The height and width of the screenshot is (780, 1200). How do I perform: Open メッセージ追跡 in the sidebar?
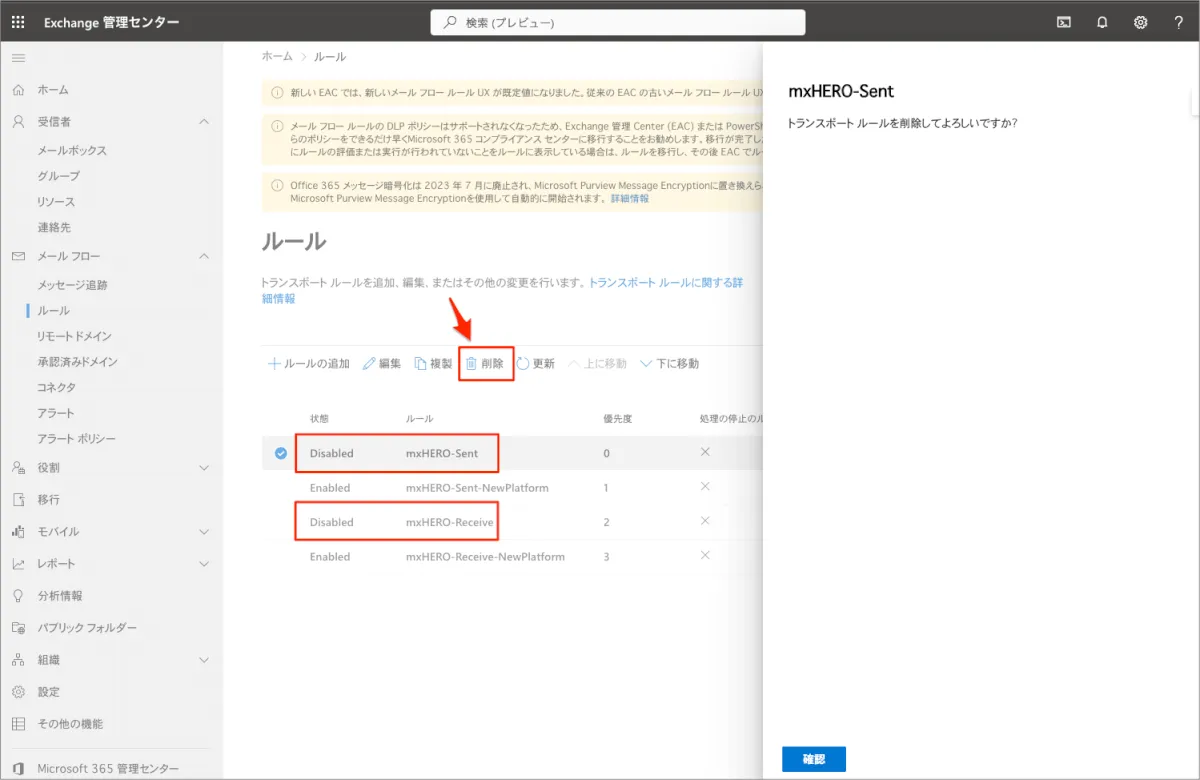[72, 285]
